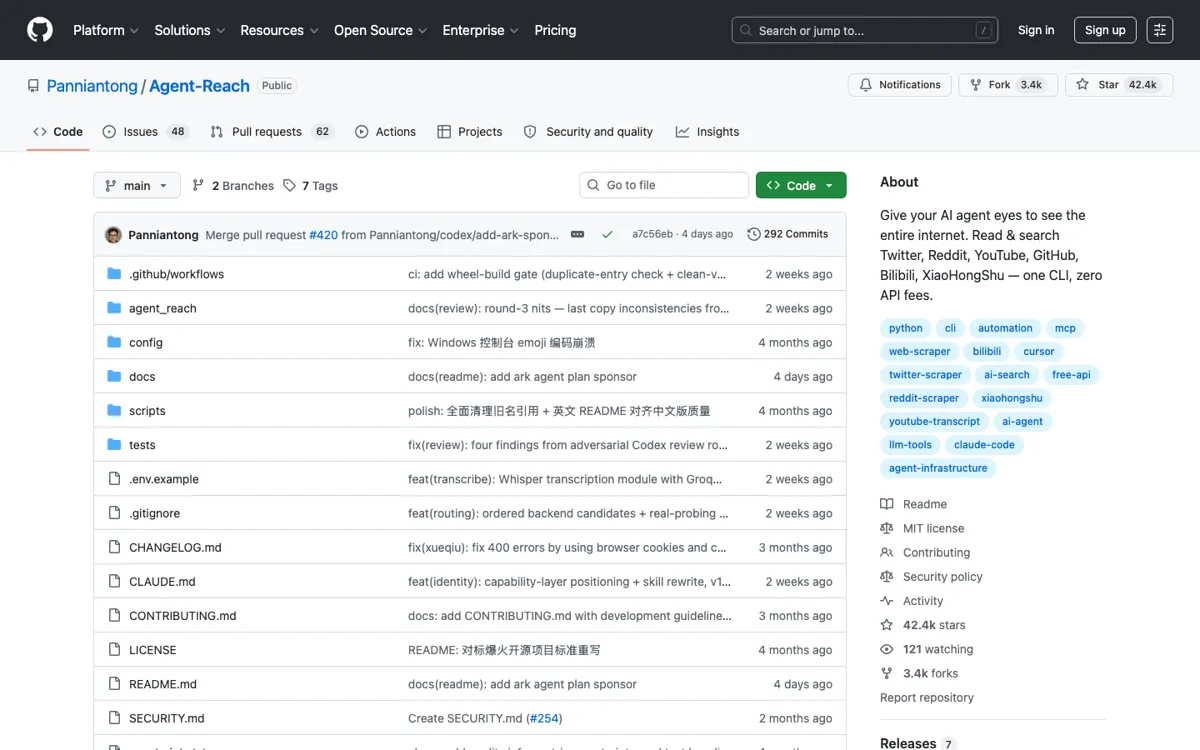Click the scripts folder icon

(114, 411)
